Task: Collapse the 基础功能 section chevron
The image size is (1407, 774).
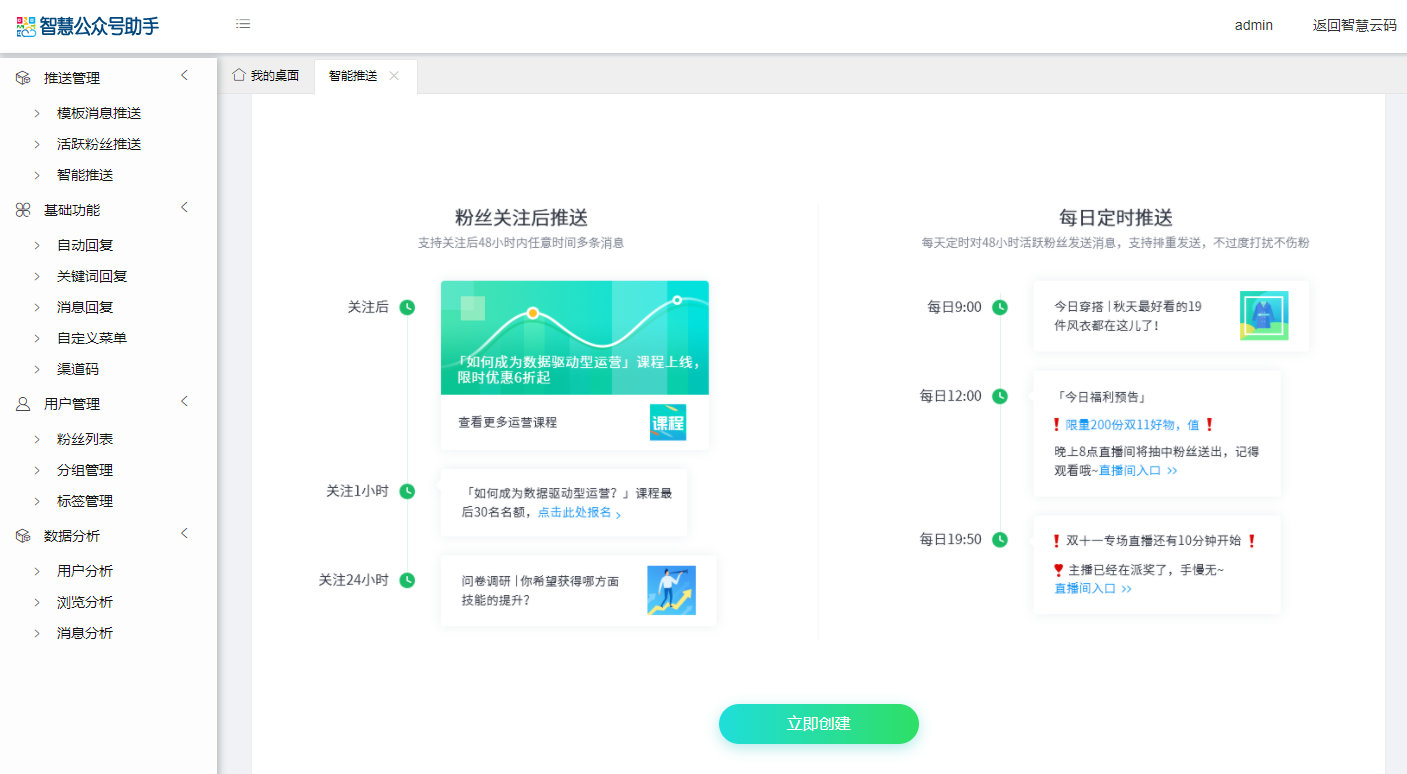Action: pyautogui.click(x=184, y=208)
